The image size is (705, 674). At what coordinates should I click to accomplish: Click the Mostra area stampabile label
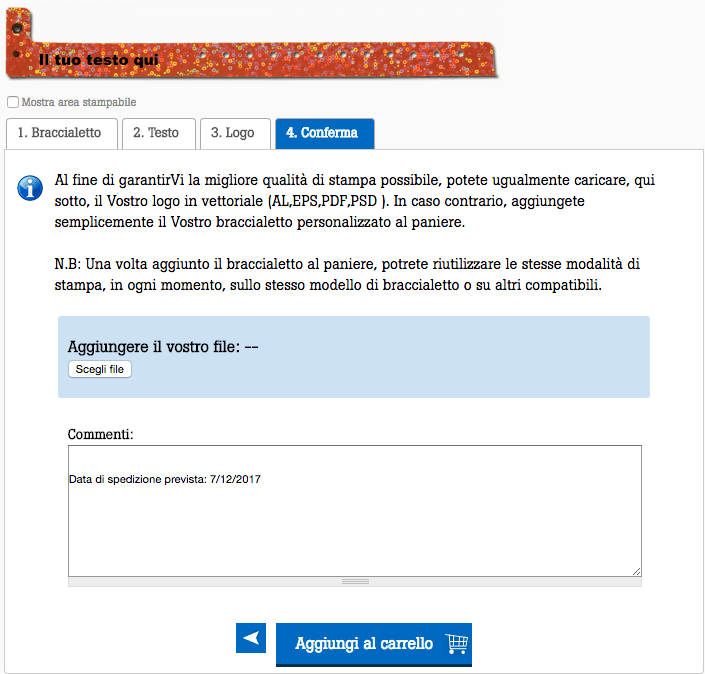79,102
